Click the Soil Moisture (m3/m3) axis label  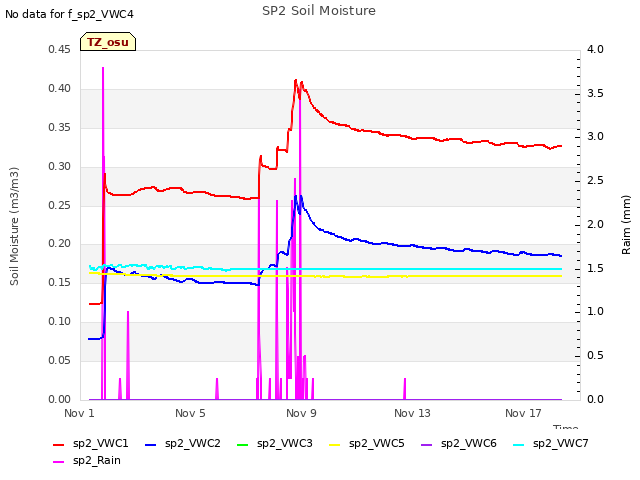14,226
